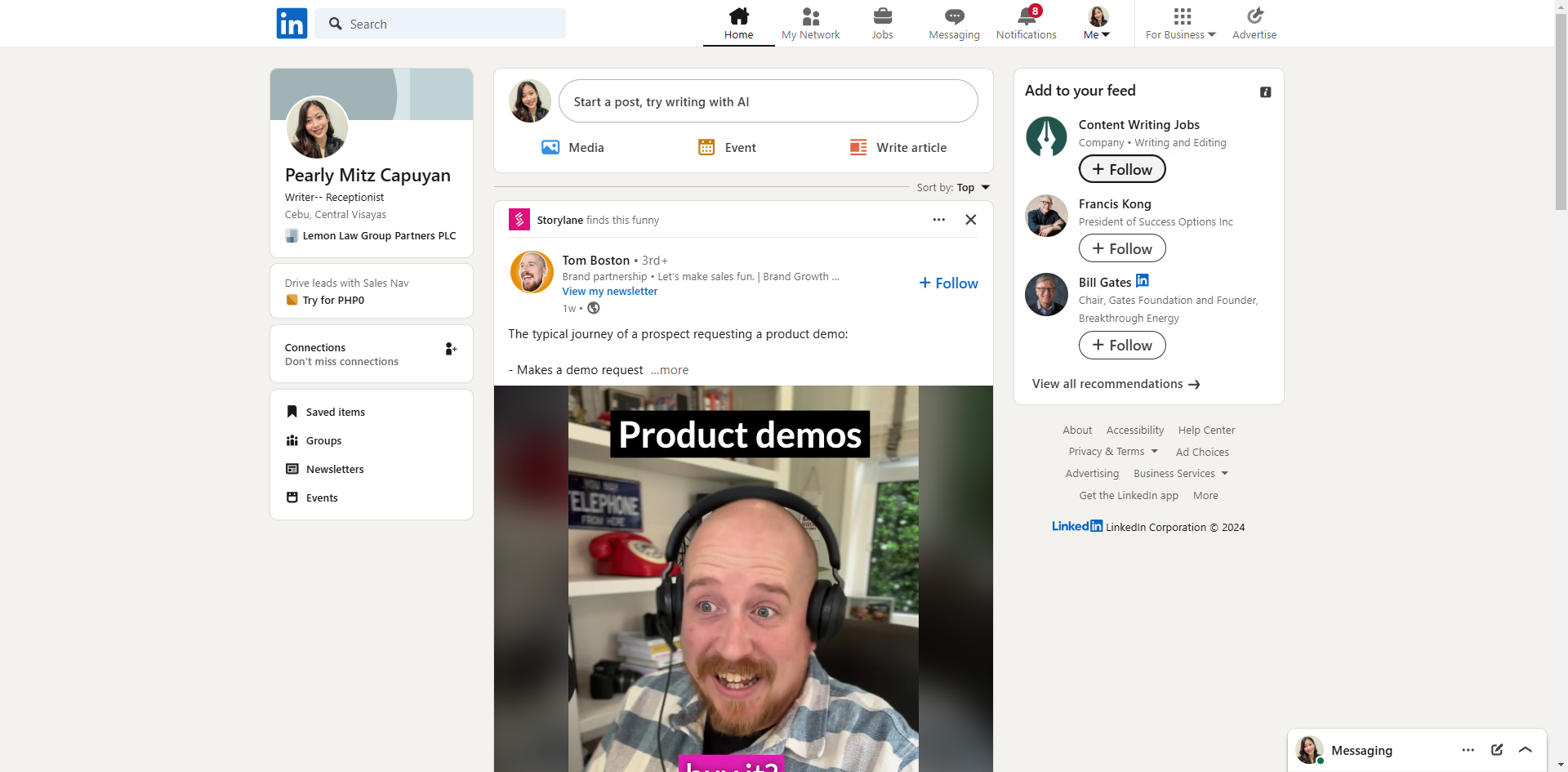
Task: Click the post visibility globe icon
Action: click(x=594, y=308)
